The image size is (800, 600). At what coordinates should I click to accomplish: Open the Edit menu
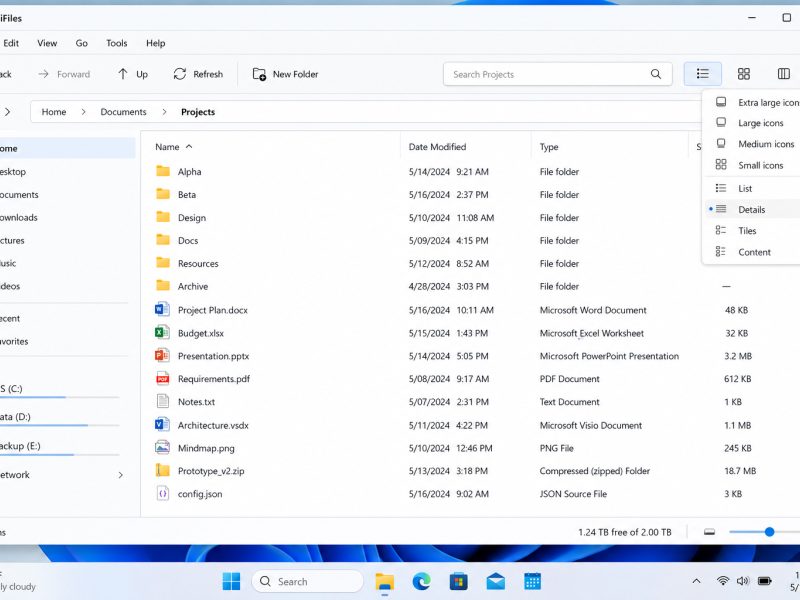point(11,43)
